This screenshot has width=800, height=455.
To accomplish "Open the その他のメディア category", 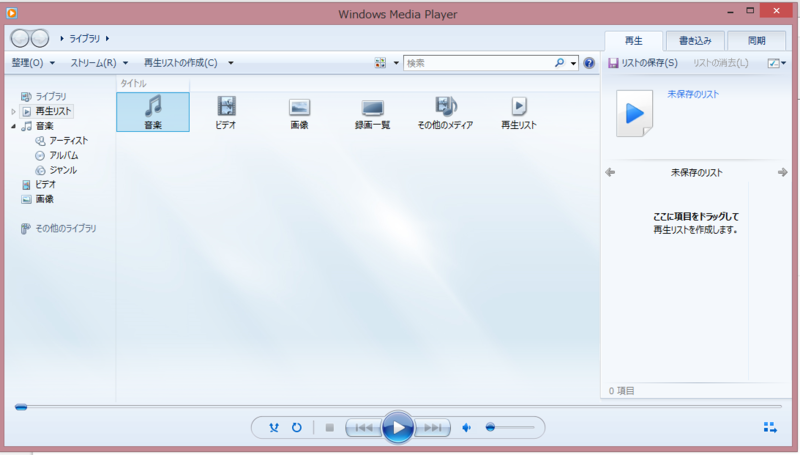I will (x=445, y=113).
